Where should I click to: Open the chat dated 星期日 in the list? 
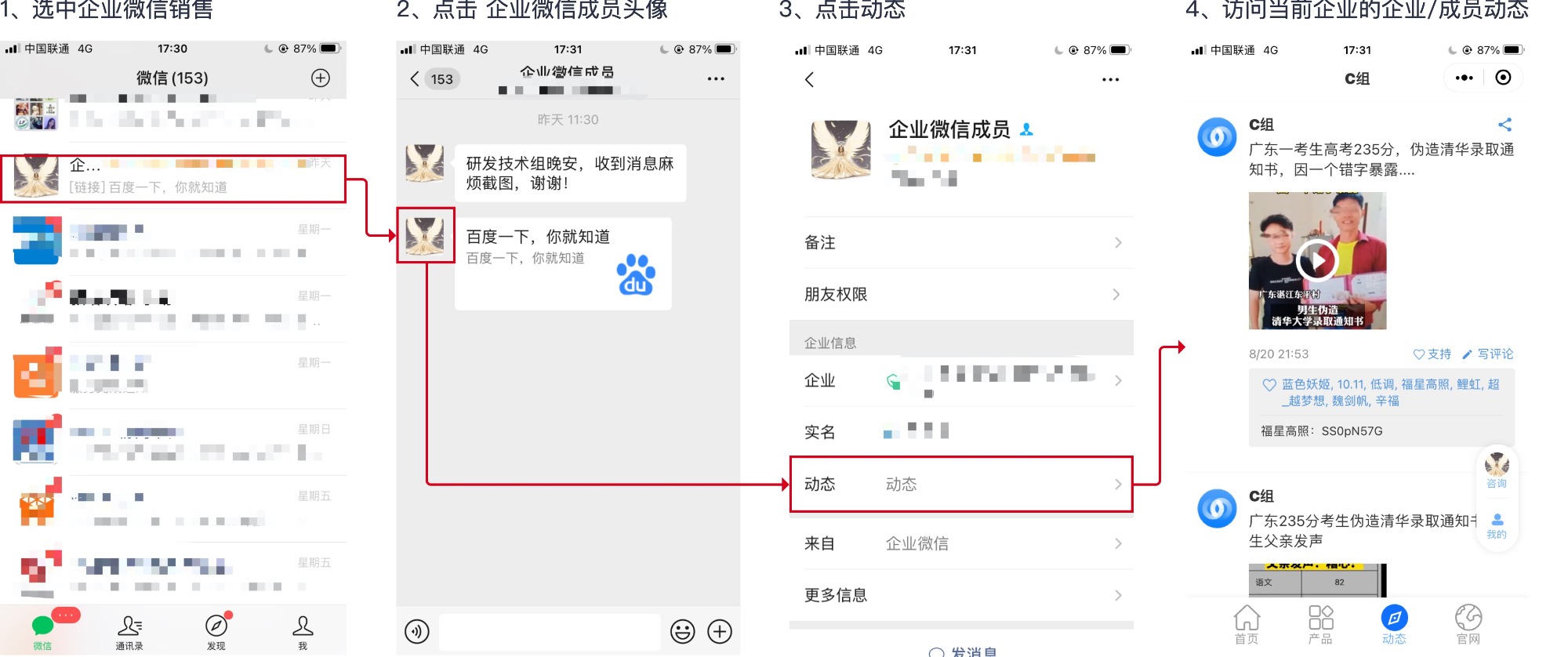point(173,442)
